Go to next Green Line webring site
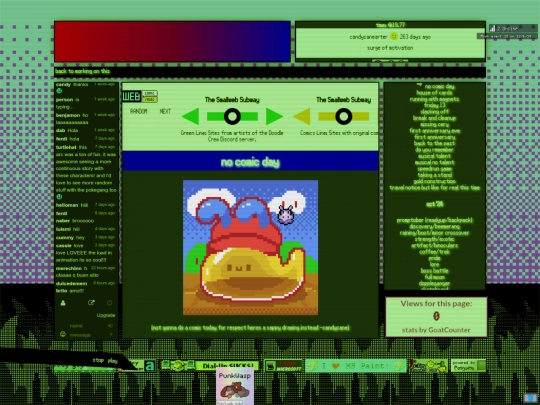This screenshot has height=405, width=540. (274, 116)
